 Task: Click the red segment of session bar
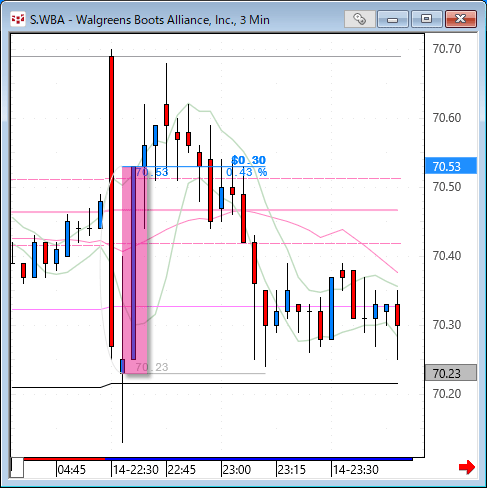[x=64, y=459]
